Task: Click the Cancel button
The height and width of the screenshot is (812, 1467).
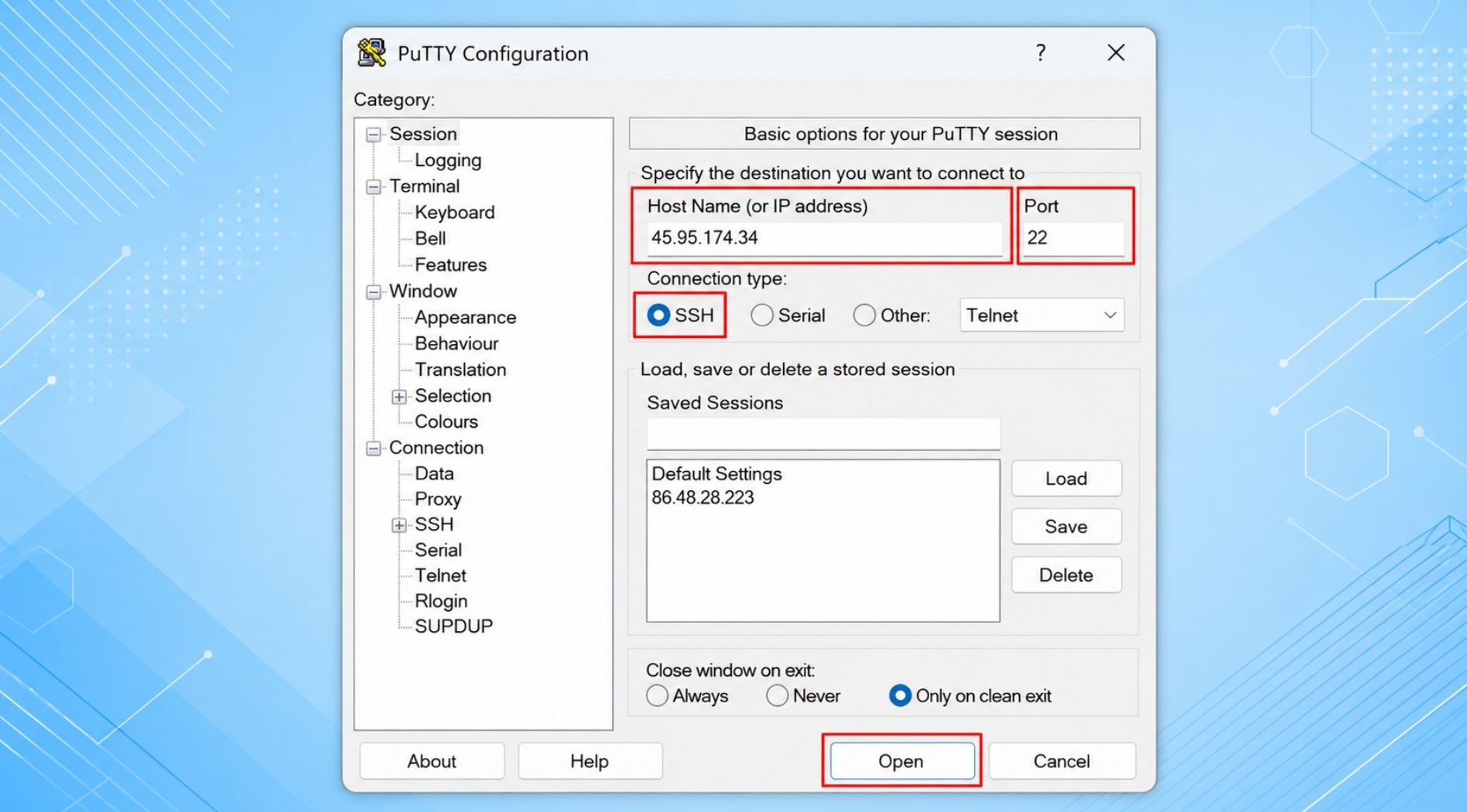Action: 1062,761
